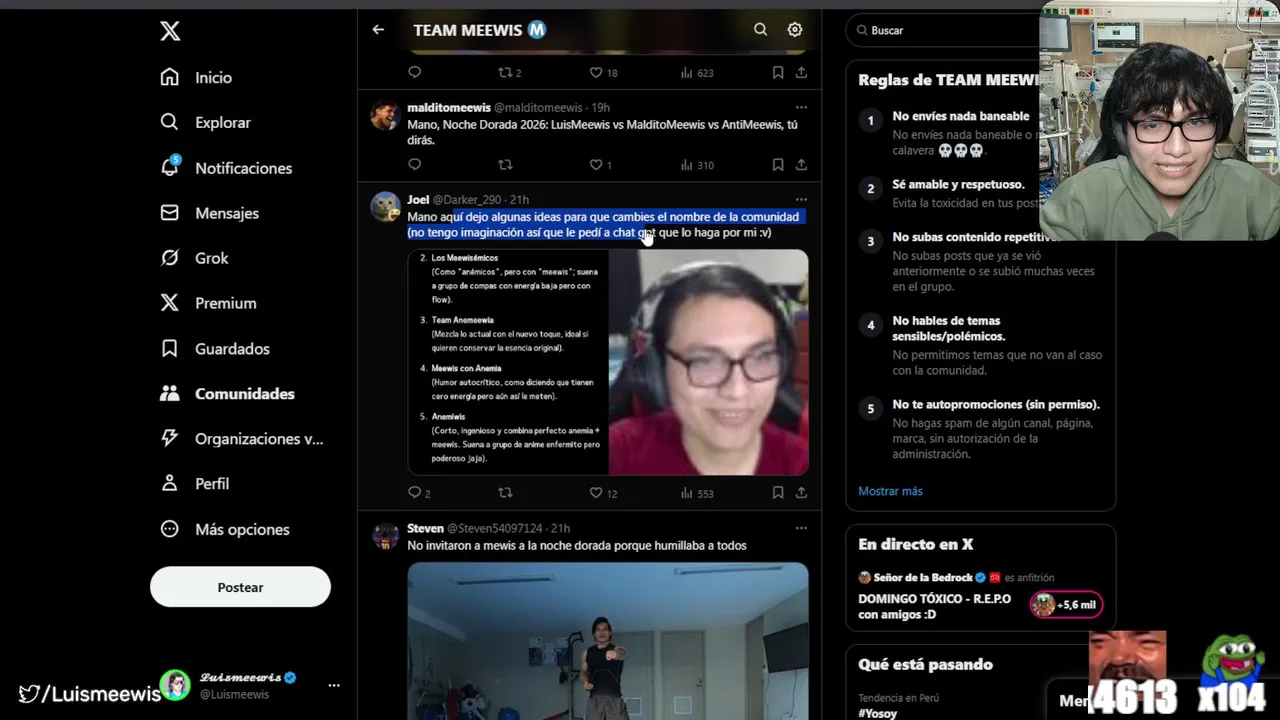The height and width of the screenshot is (720, 1280).
Task: Open more options on Steven's post
Action: tap(801, 528)
